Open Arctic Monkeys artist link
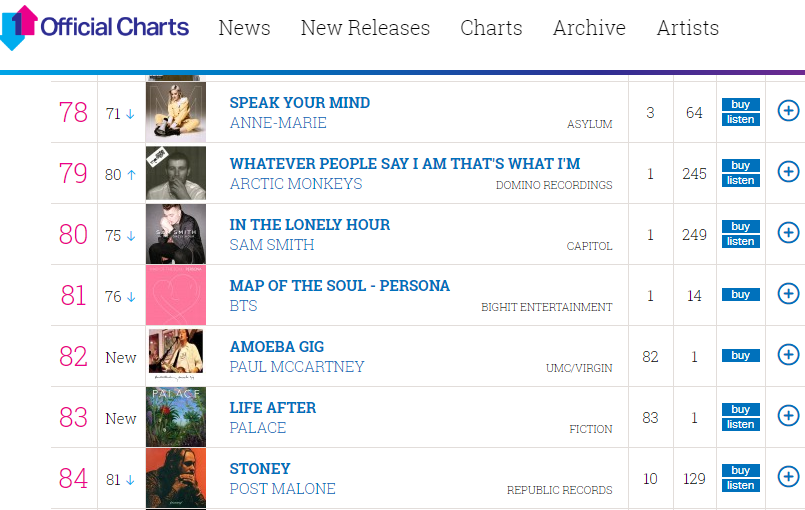The height and width of the screenshot is (510, 805). coord(296,184)
